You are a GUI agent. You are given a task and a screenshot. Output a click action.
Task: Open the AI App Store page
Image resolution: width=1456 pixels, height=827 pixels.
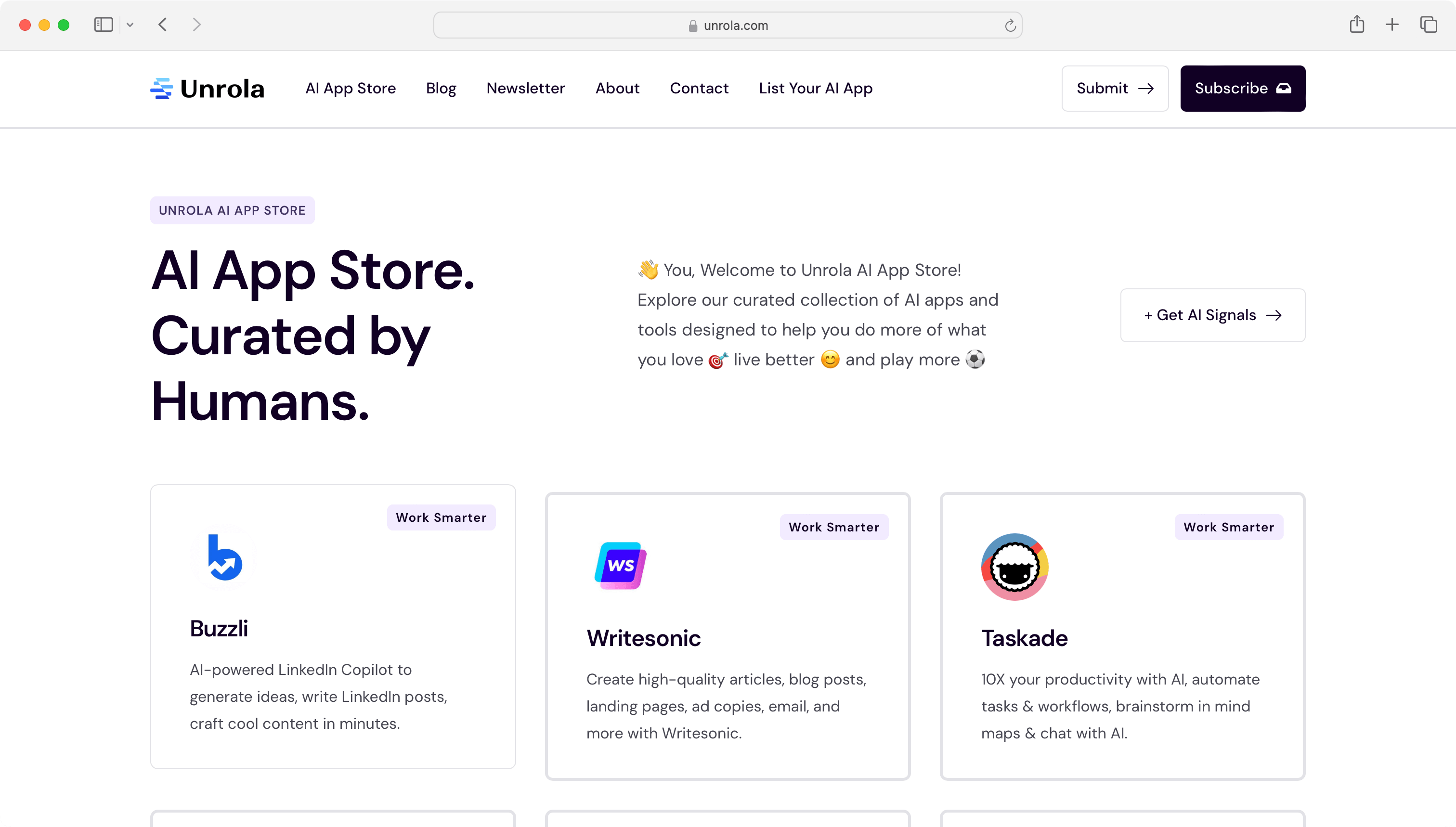pyautogui.click(x=350, y=88)
